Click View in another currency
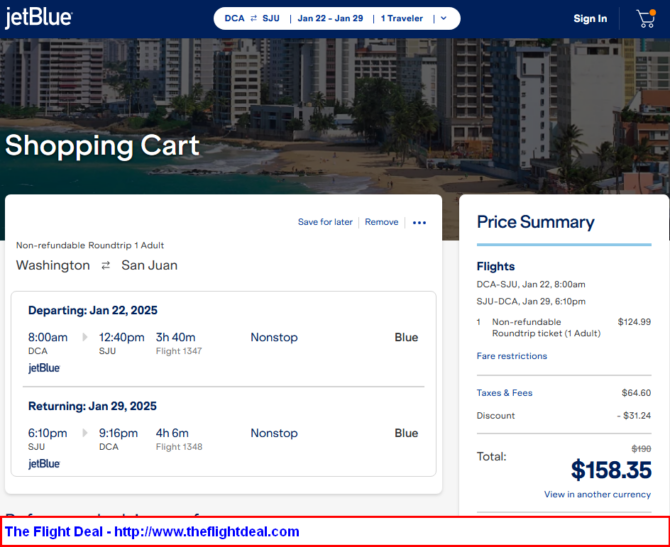Image resolution: width=670 pixels, height=547 pixels. pyautogui.click(x=597, y=494)
